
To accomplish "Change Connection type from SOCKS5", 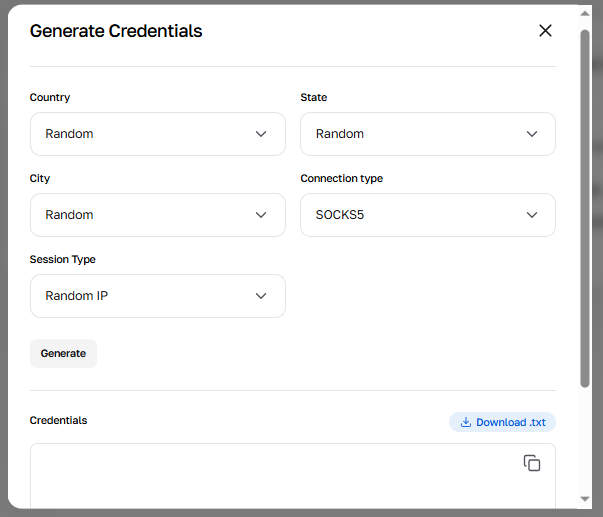I will click(x=427, y=215).
